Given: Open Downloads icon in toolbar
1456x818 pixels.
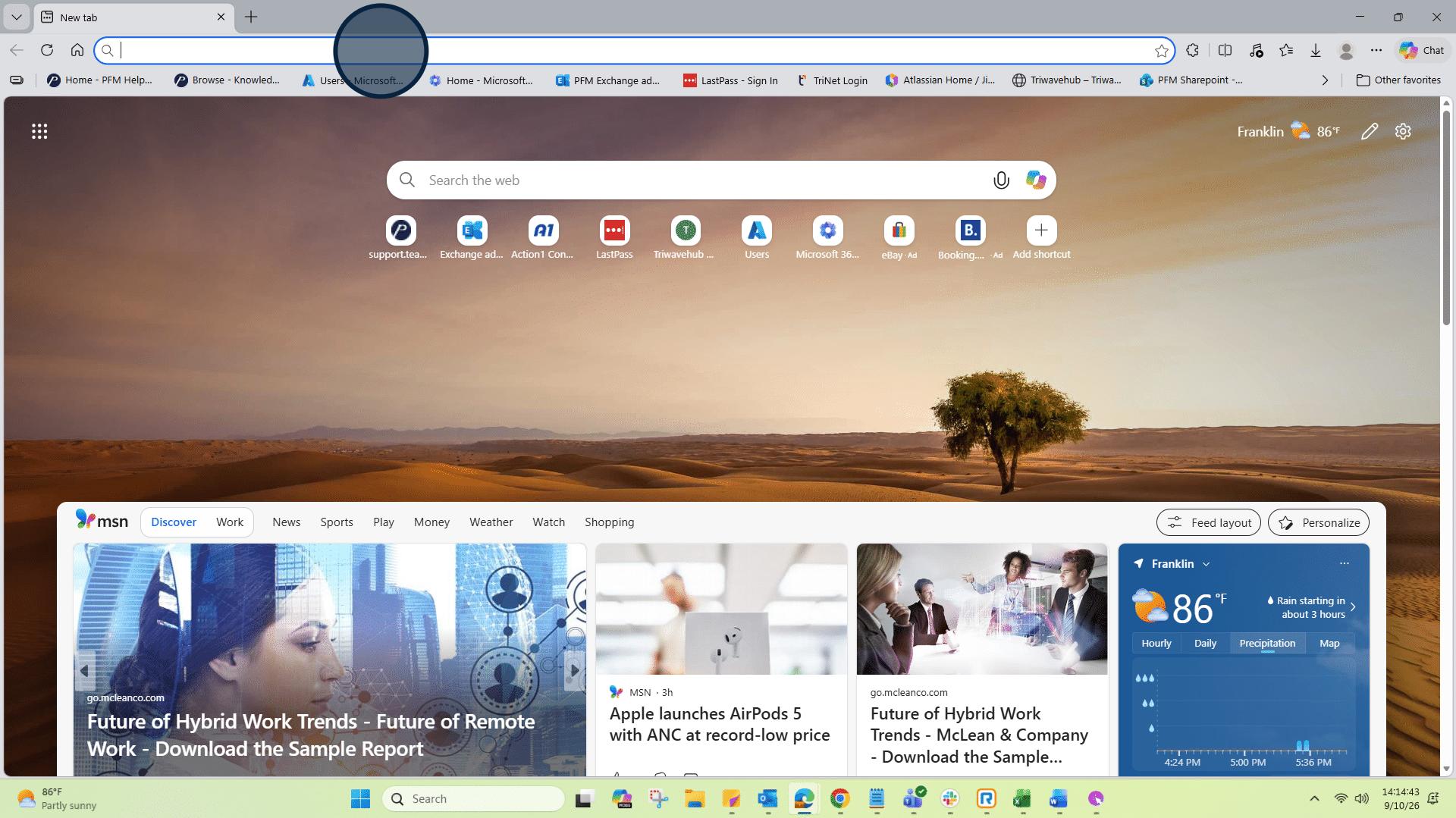Looking at the screenshot, I should [1316, 50].
